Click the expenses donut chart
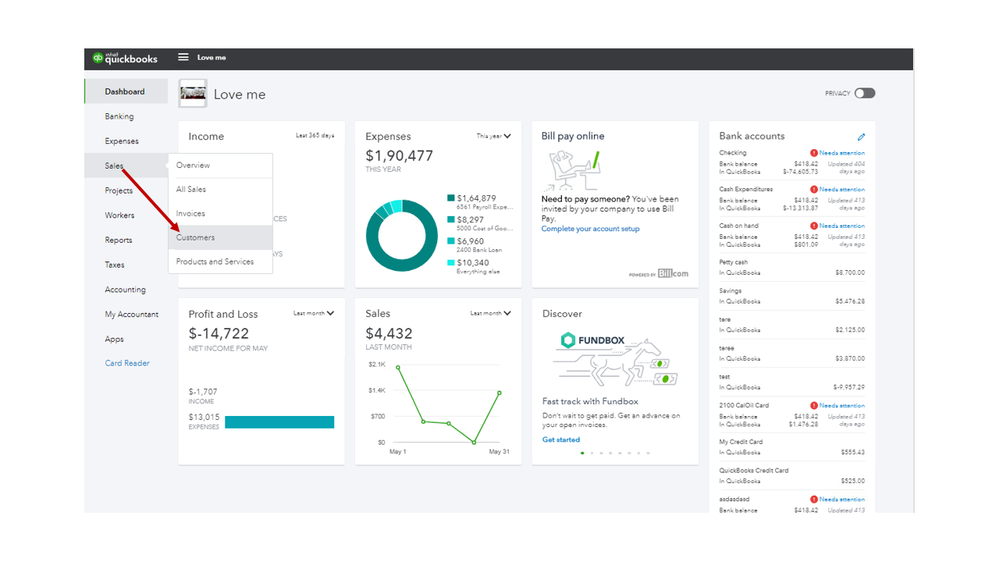The width and height of the screenshot is (999, 562). 401,235
